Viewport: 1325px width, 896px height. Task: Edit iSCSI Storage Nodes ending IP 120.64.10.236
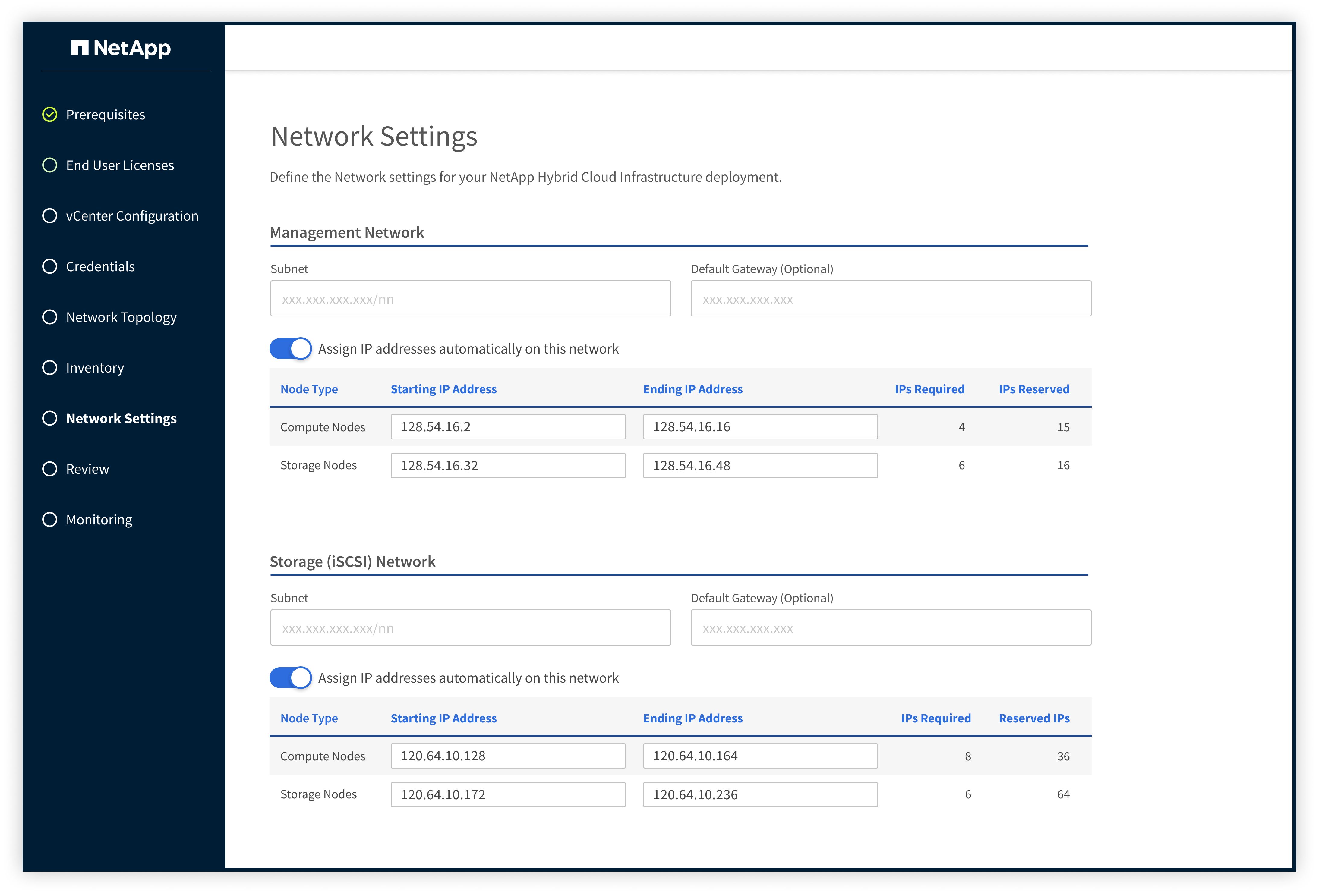coord(760,794)
